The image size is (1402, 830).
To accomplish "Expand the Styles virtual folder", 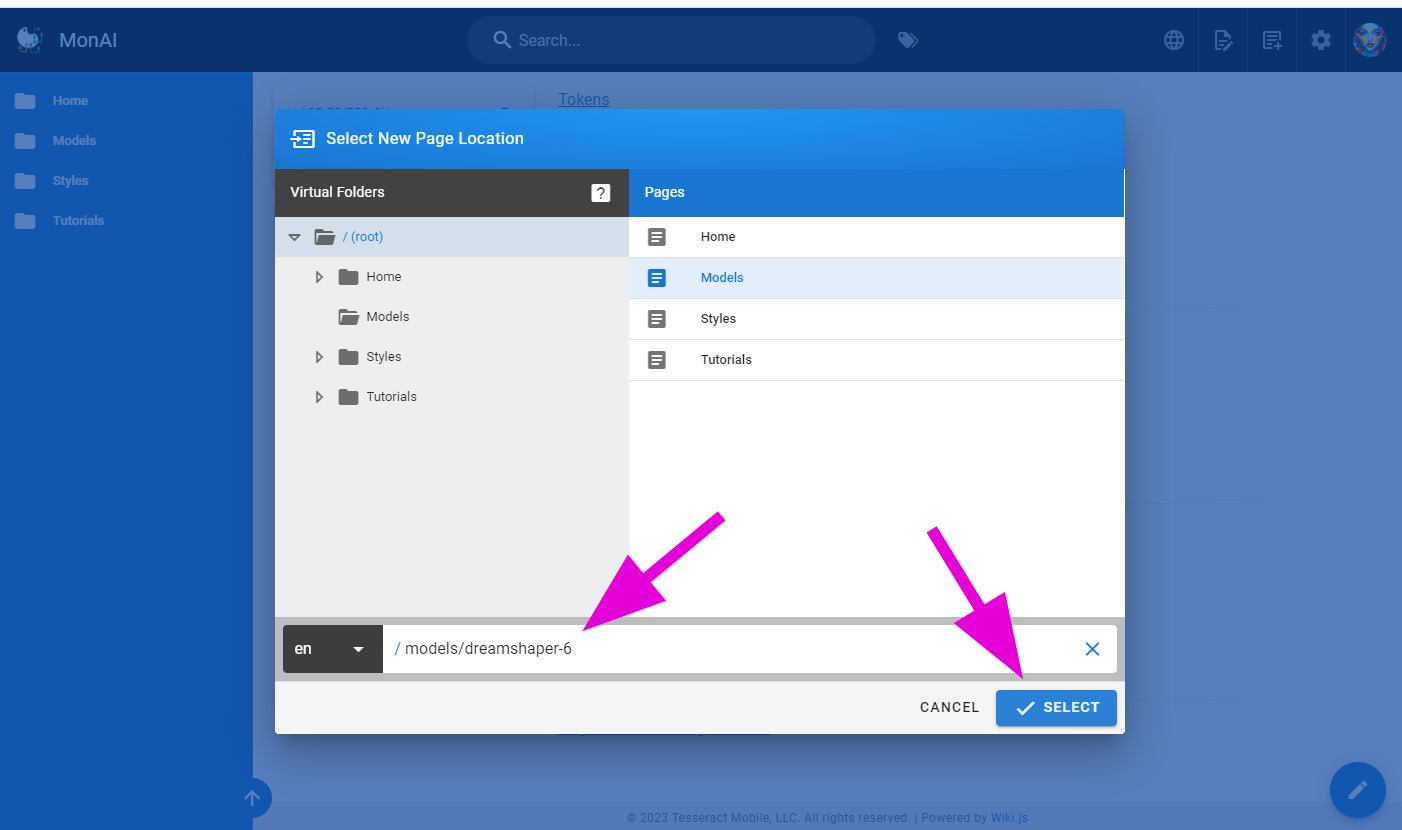I will (319, 357).
